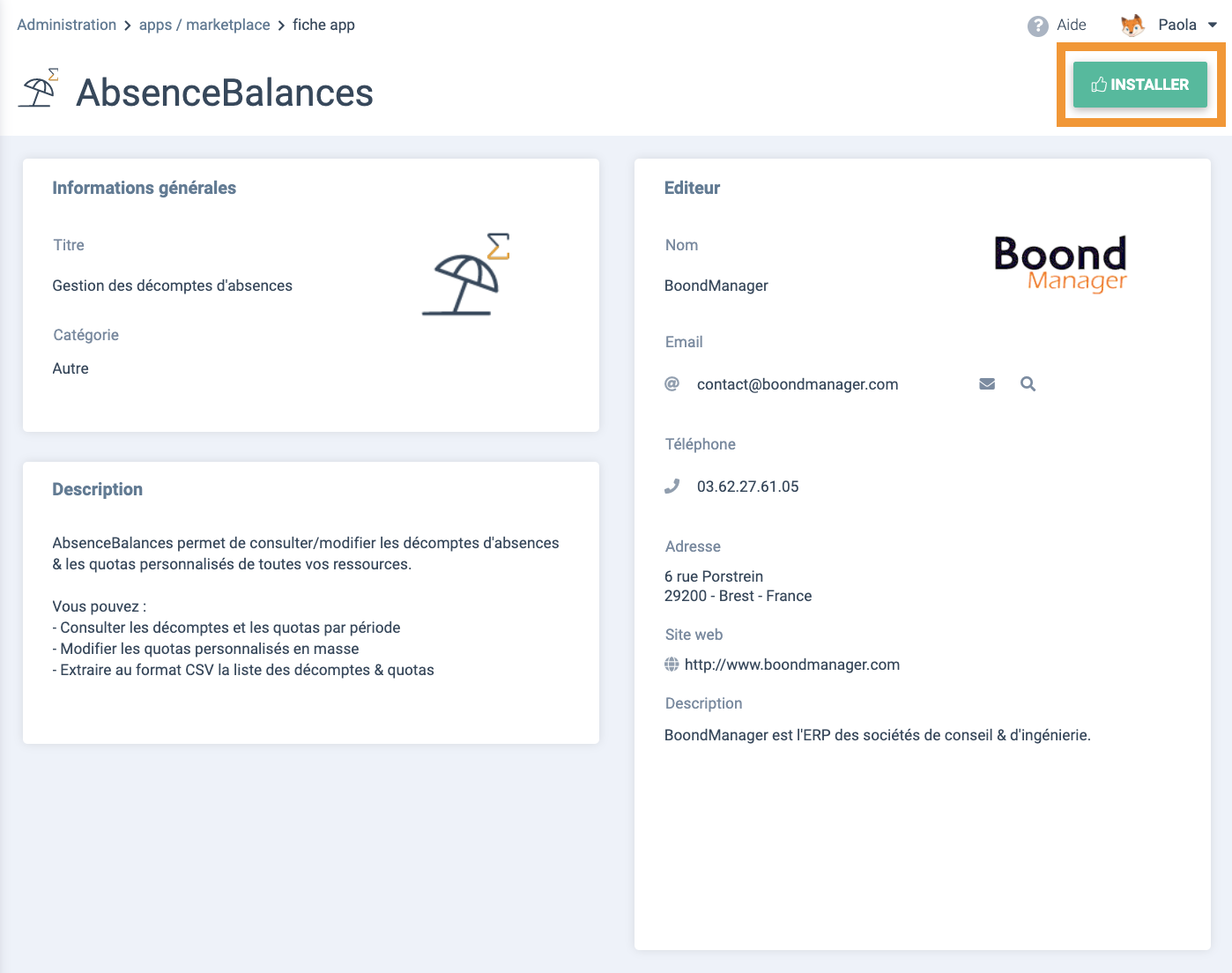
Task: Click the @ icon beside email
Action: [672, 383]
